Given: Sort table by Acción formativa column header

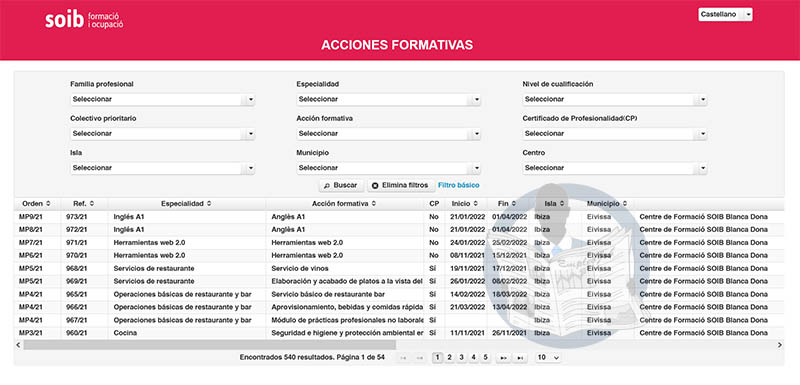Looking at the screenshot, I should coord(344,203).
